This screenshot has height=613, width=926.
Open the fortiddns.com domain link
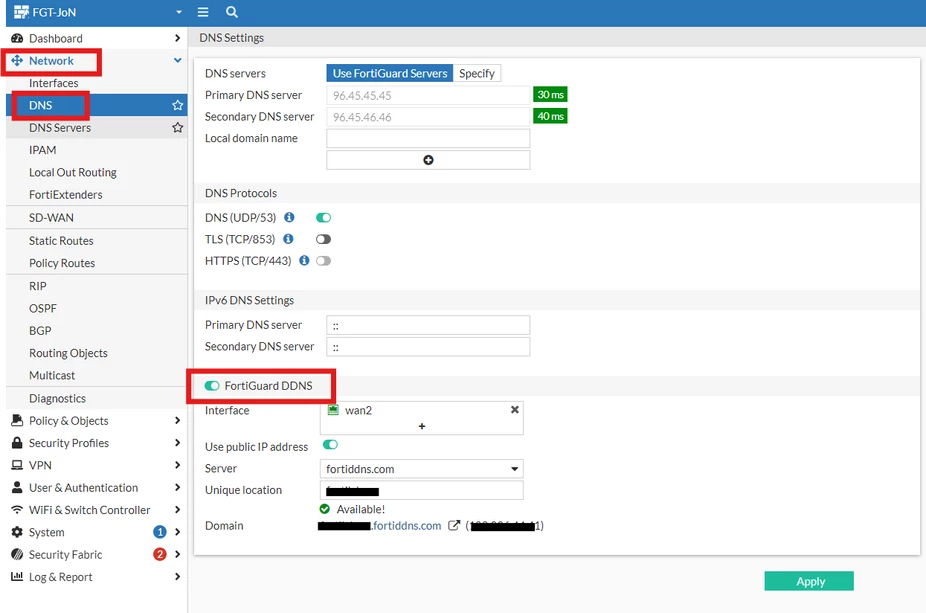tap(406, 526)
